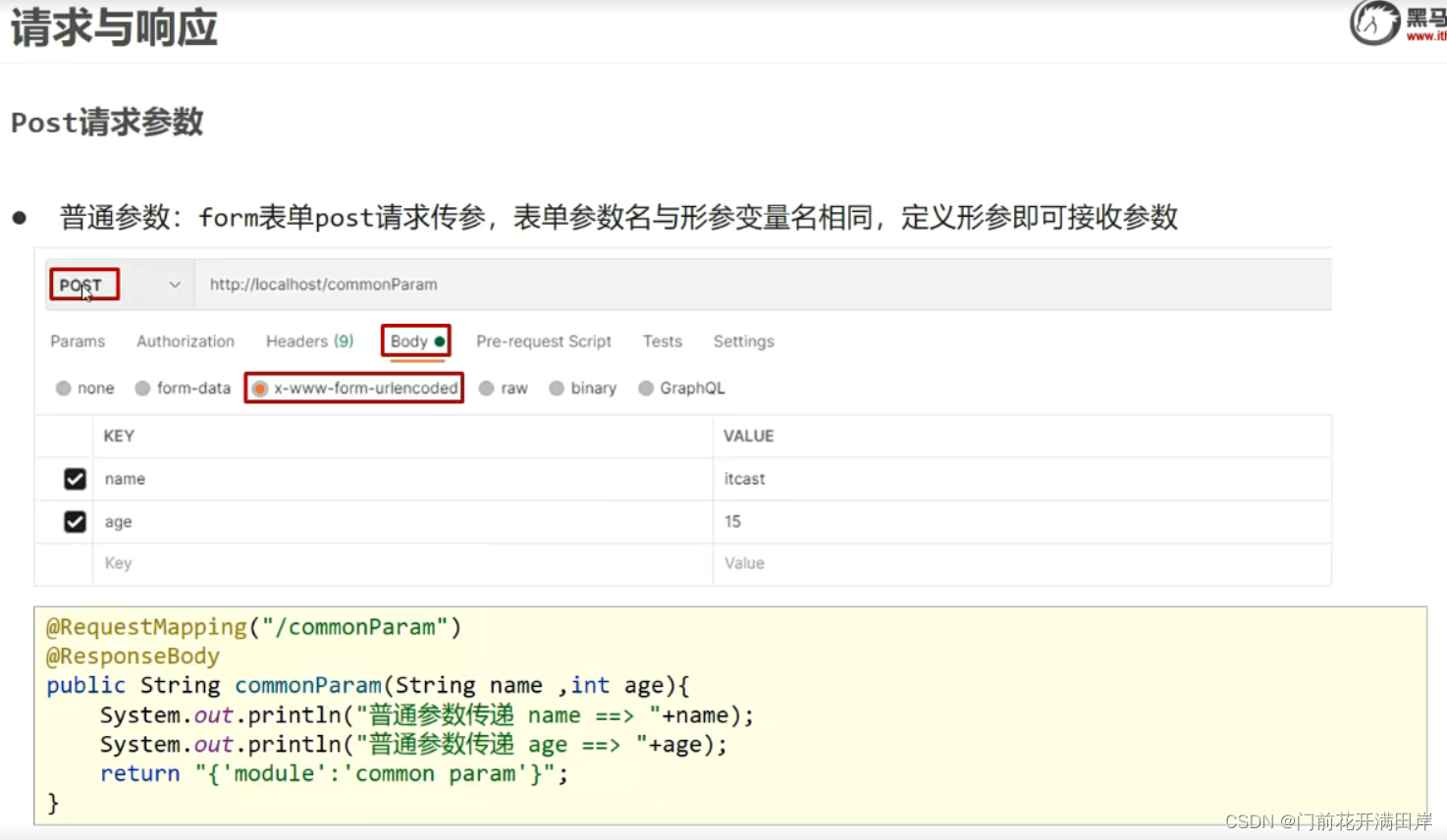Uncheck the age parameter checkbox

point(75,522)
